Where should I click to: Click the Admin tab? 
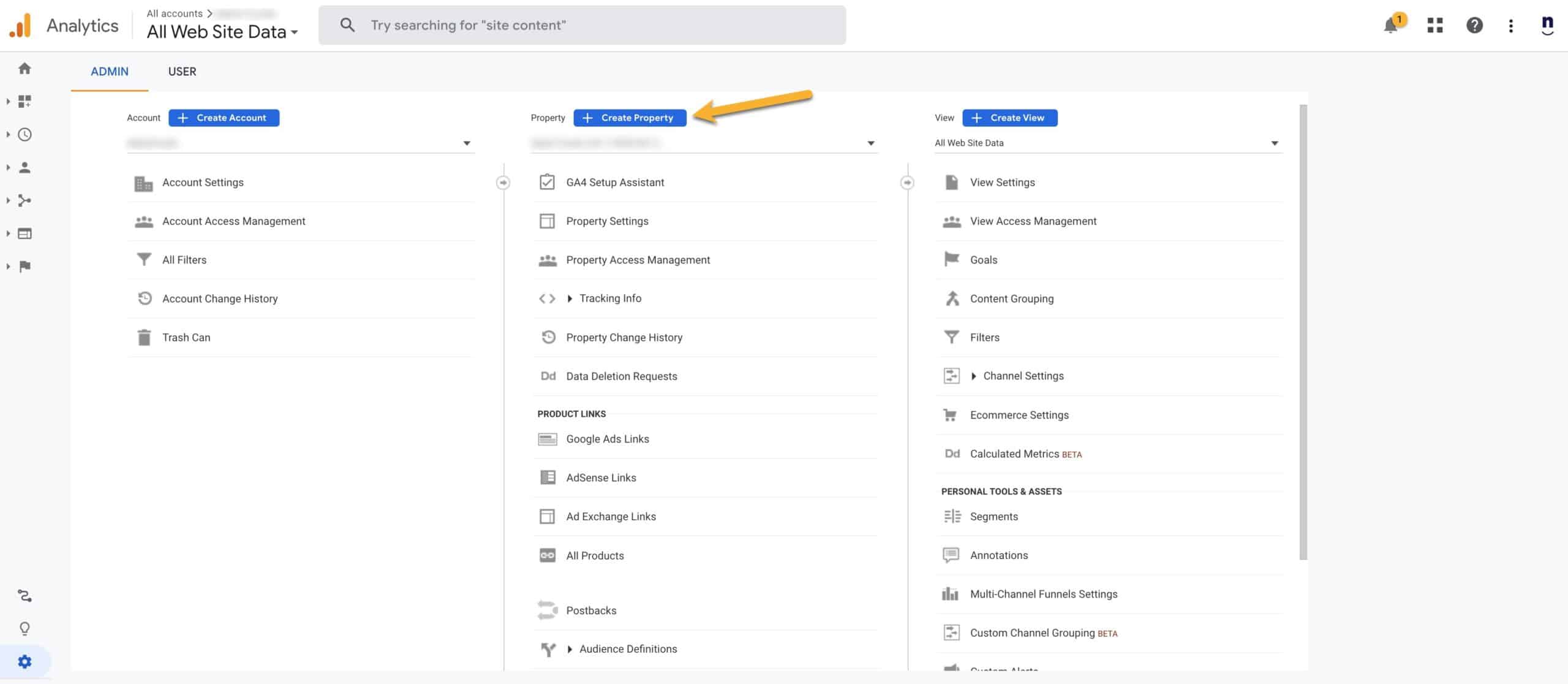coord(110,71)
